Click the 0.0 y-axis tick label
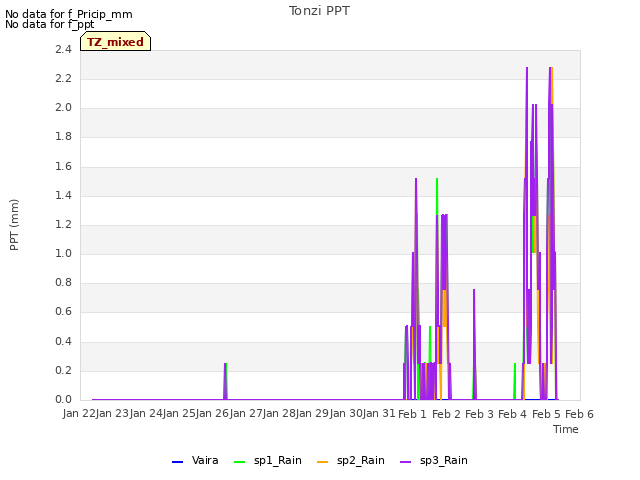 63,399
